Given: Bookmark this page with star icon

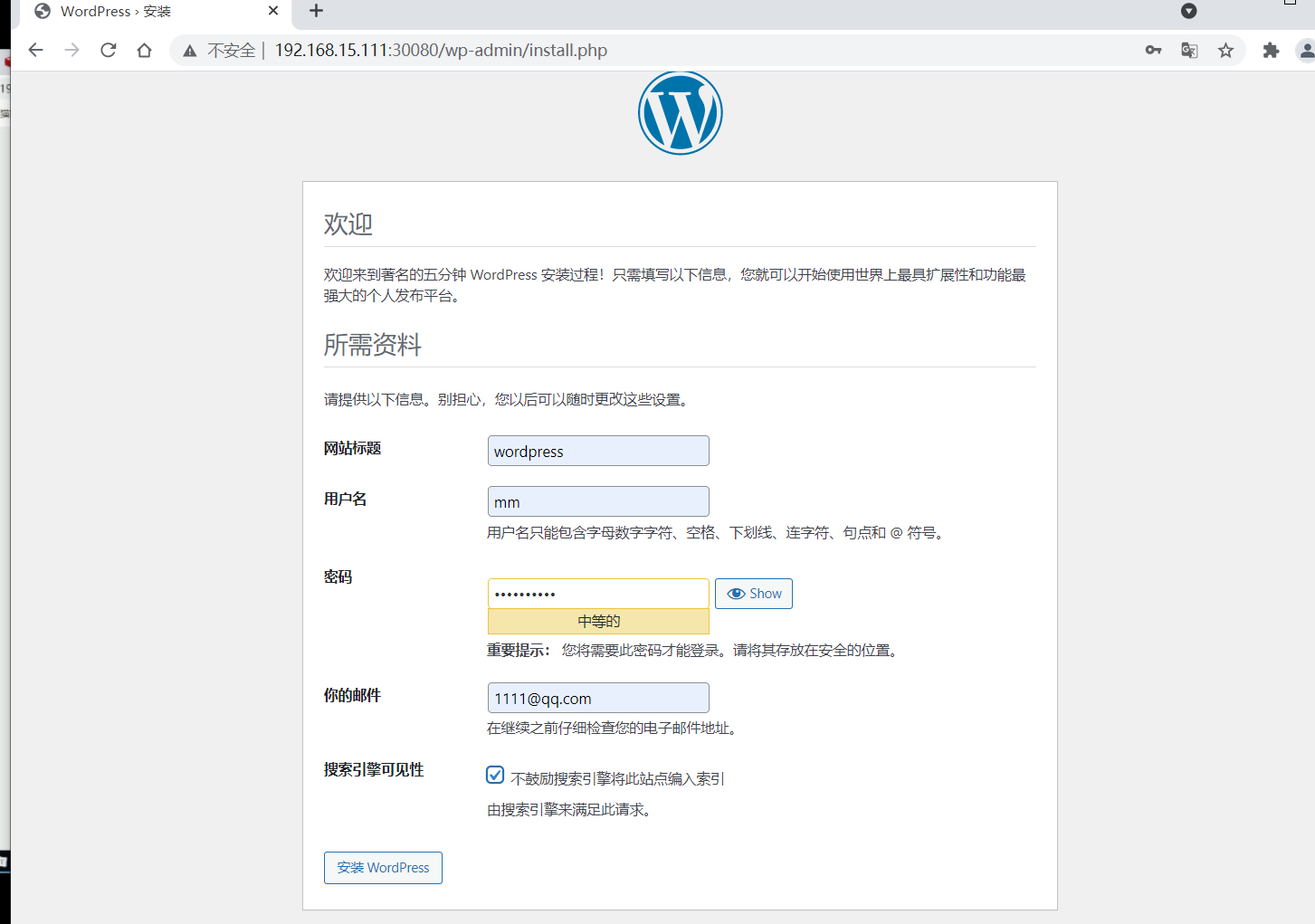Looking at the screenshot, I should 1225,50.
